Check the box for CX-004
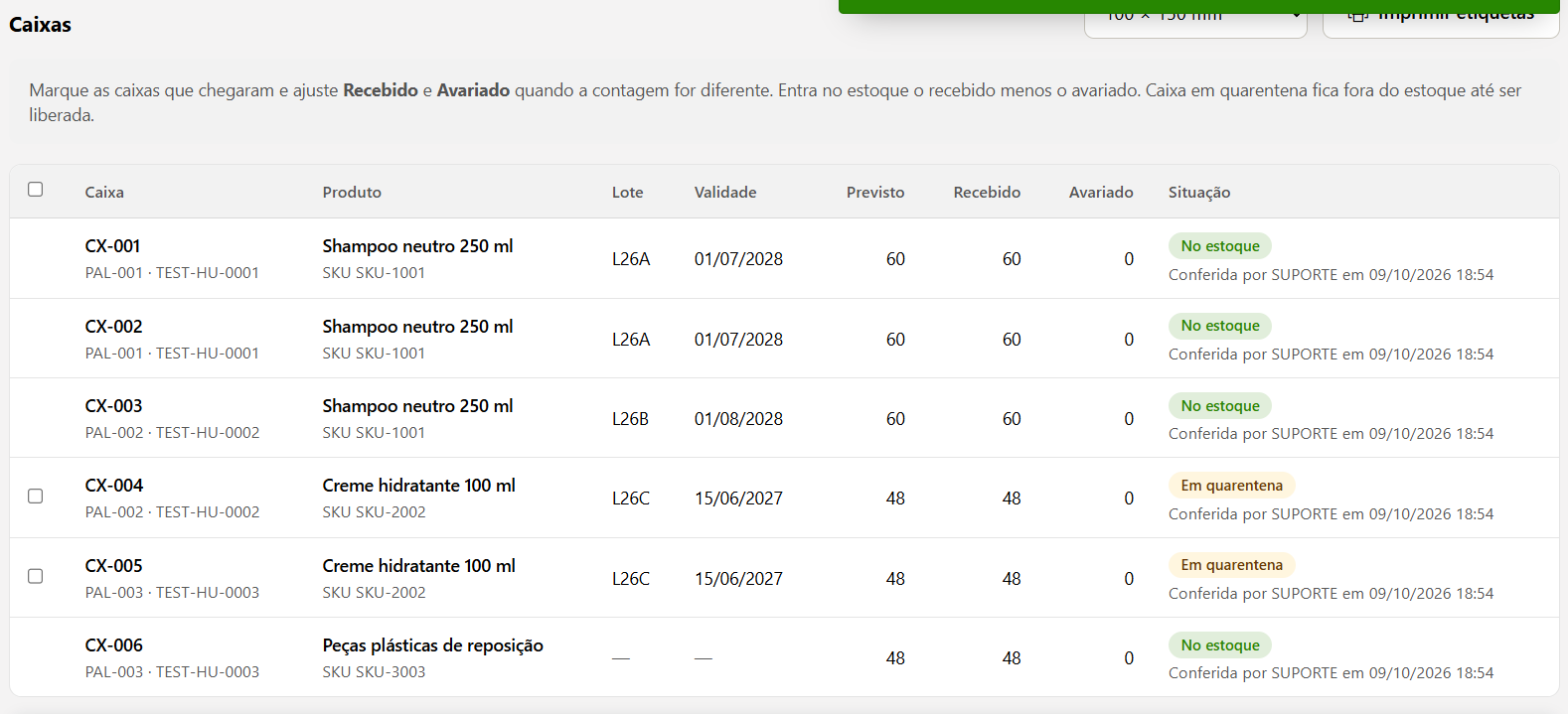Screen dimensions: 1568x714 coord(36,496)
